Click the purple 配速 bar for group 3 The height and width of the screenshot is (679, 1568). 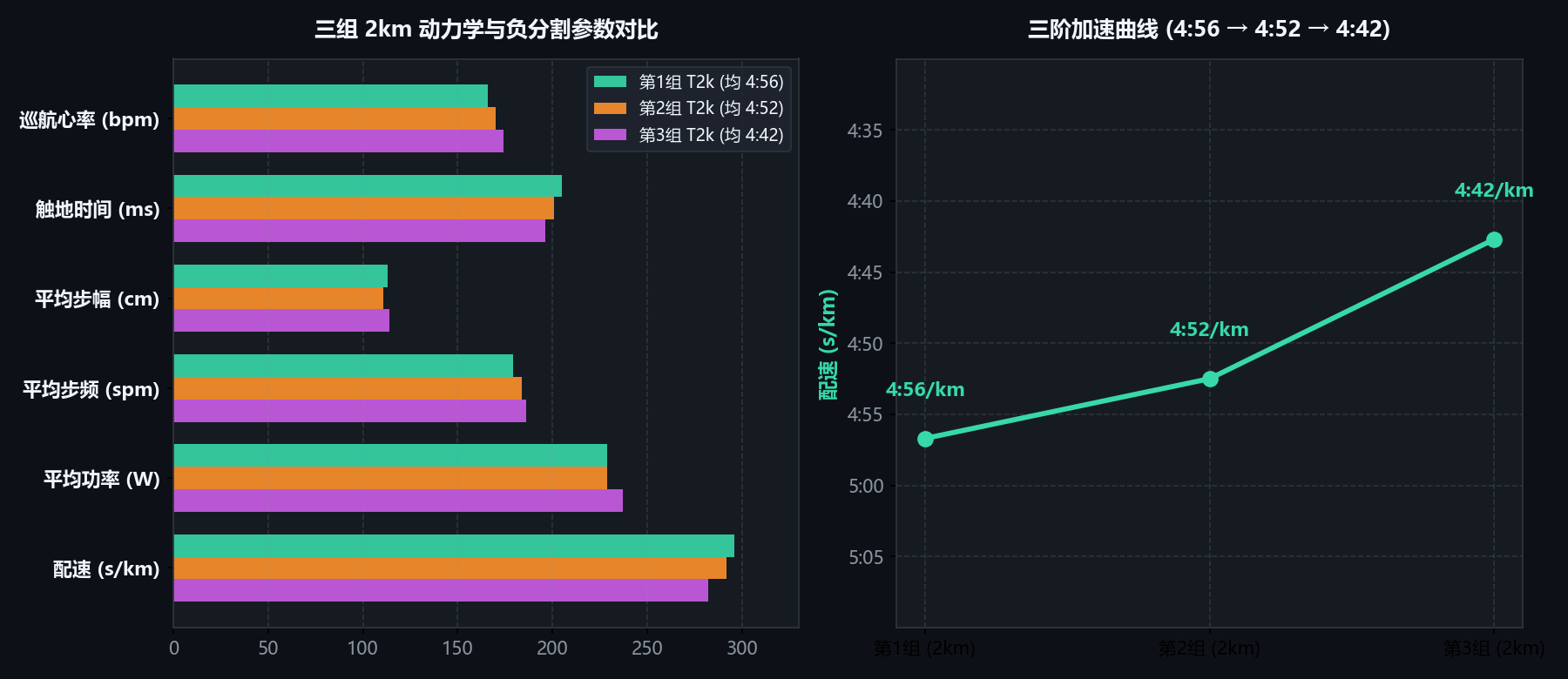click(x=441, y=590)
